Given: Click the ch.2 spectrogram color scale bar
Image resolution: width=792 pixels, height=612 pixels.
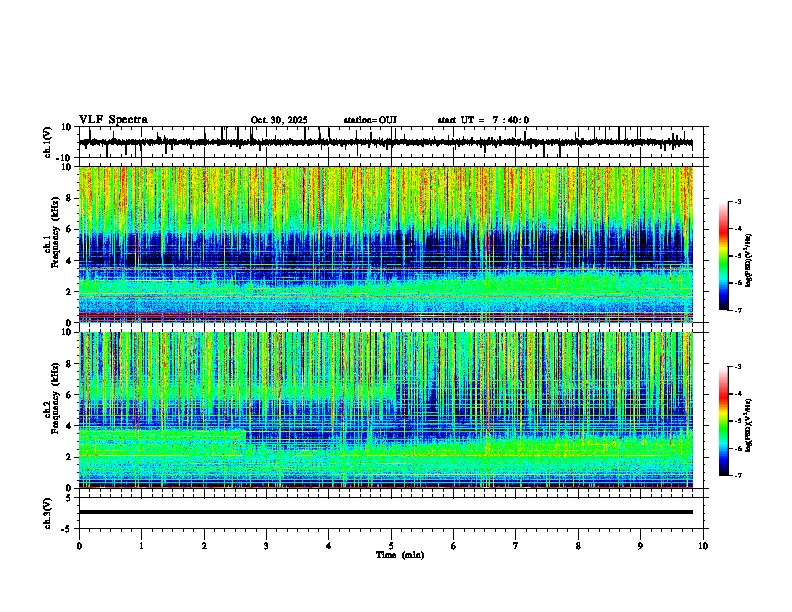Looking at the screenshot, I should [724, 421].
